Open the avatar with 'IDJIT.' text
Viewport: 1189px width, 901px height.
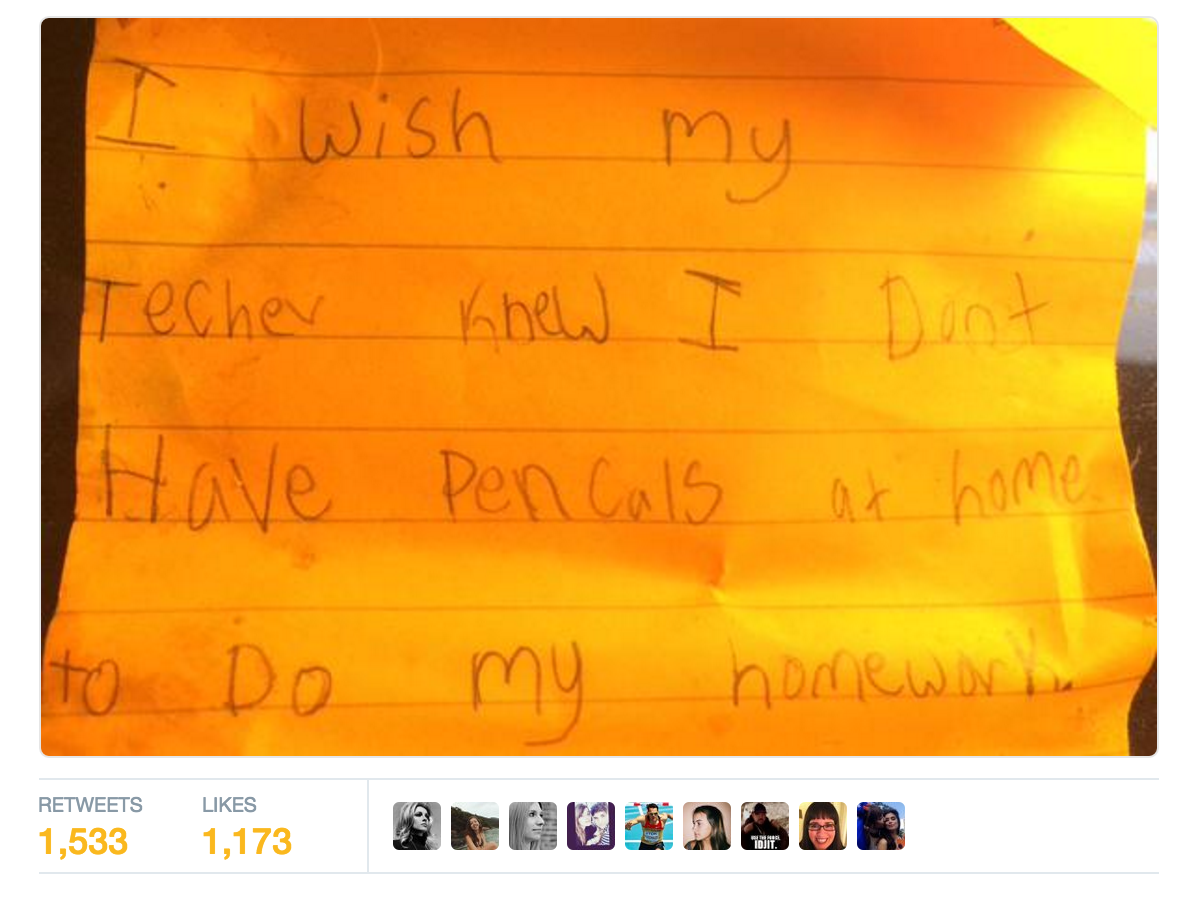click(x=764, y=826)
